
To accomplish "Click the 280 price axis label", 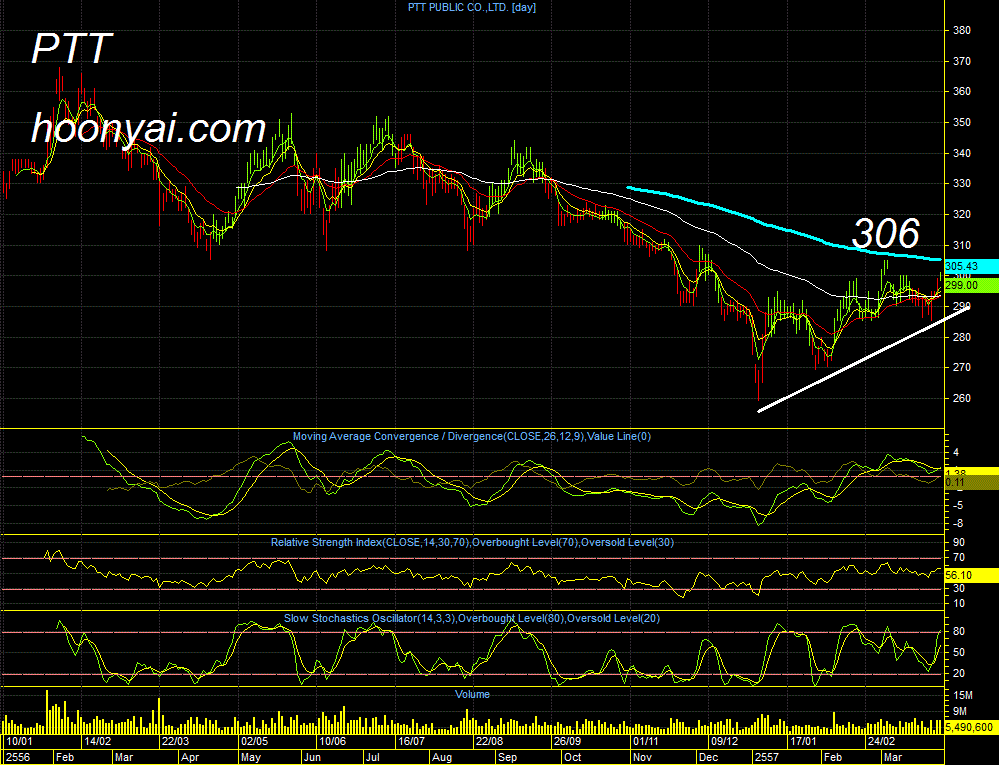I will [961, 337].
